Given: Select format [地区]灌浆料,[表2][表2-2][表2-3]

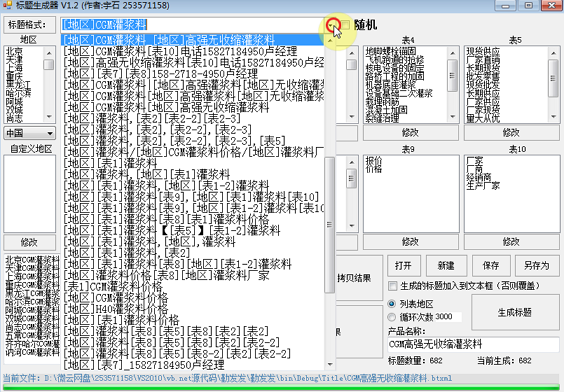Looking at the screenshot, I should 193,118.
